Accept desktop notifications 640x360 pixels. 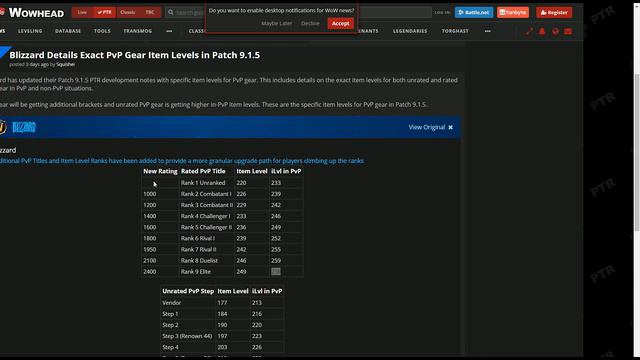[340, 23]
